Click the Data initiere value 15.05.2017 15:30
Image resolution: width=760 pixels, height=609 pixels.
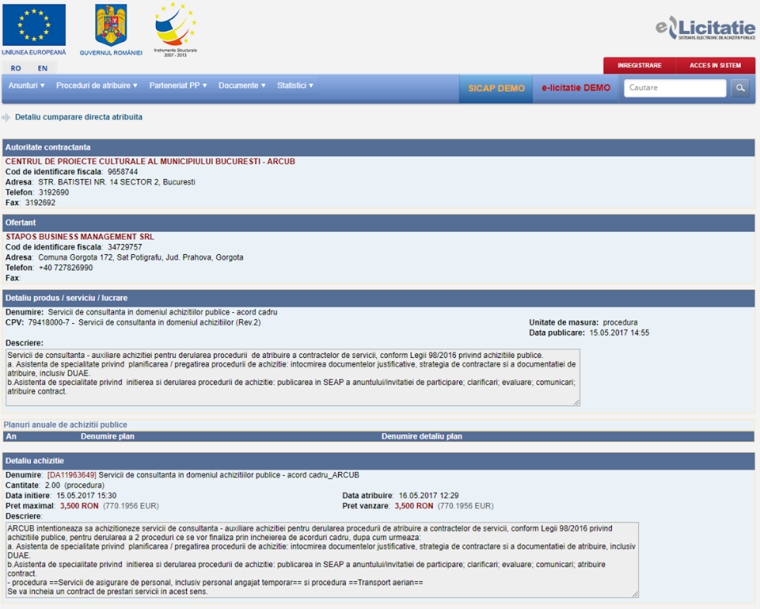tap(86, 496)
